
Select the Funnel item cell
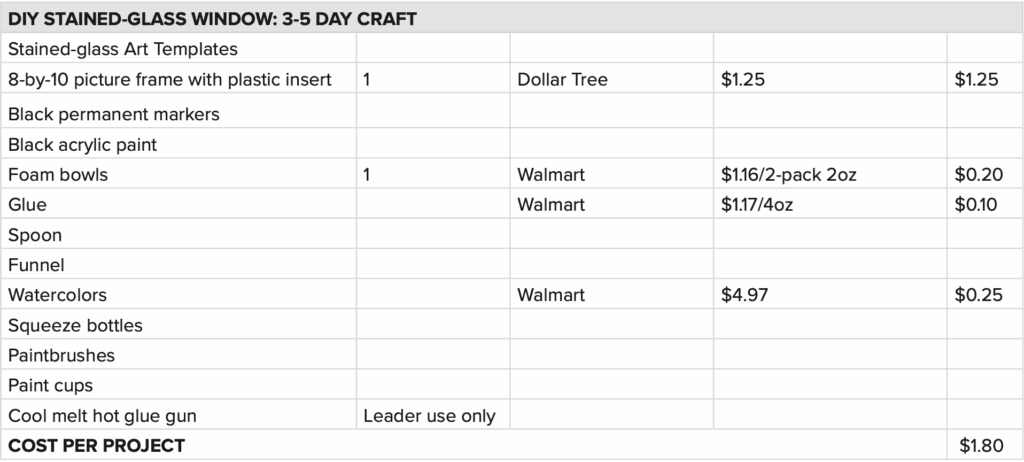click(x=36, y=266)
